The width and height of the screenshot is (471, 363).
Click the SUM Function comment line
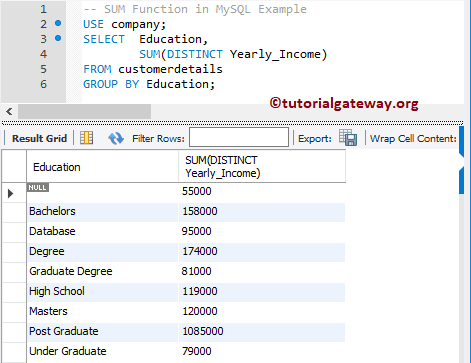[195, 9]
